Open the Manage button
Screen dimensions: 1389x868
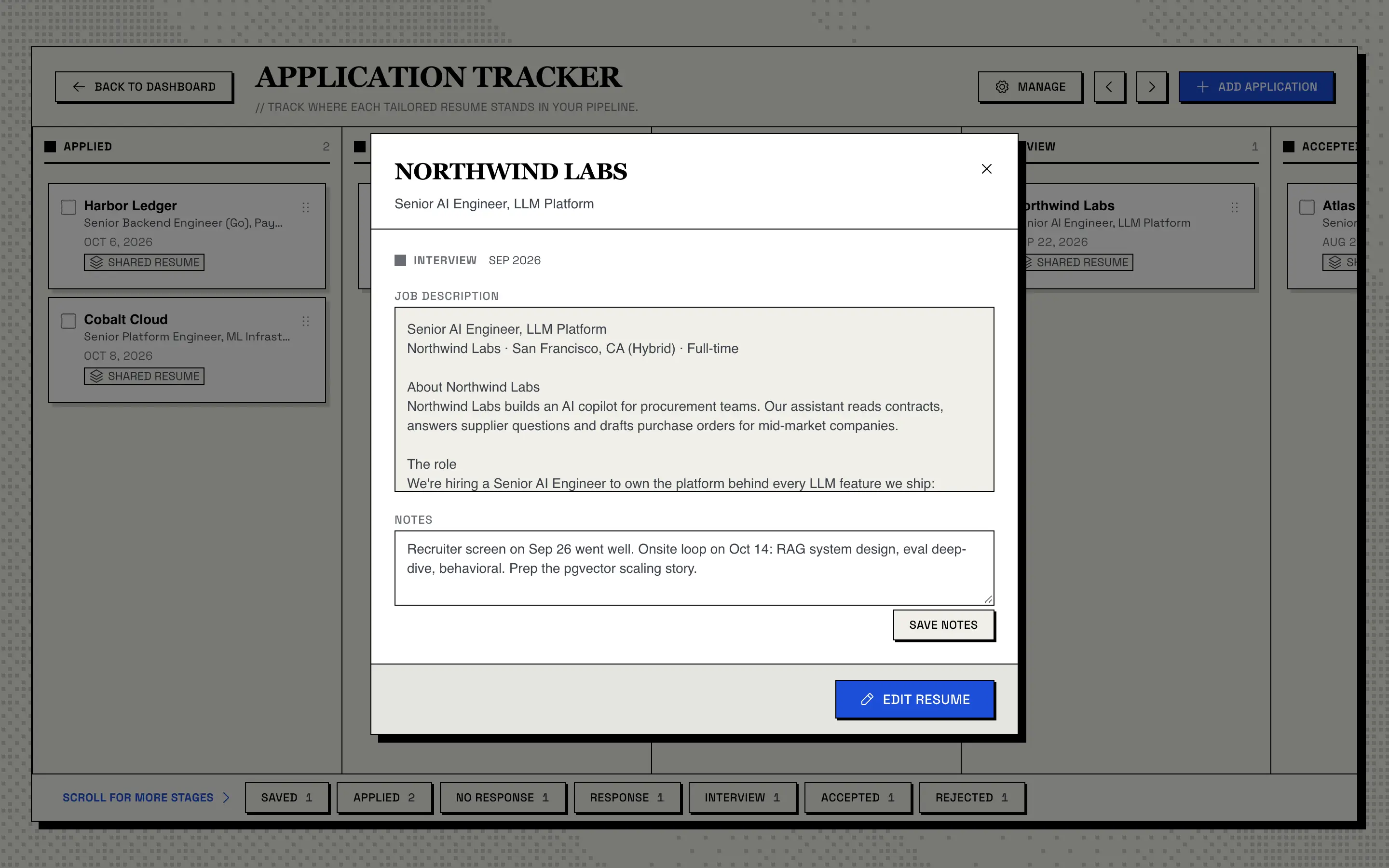click(x=1030, y=87)
